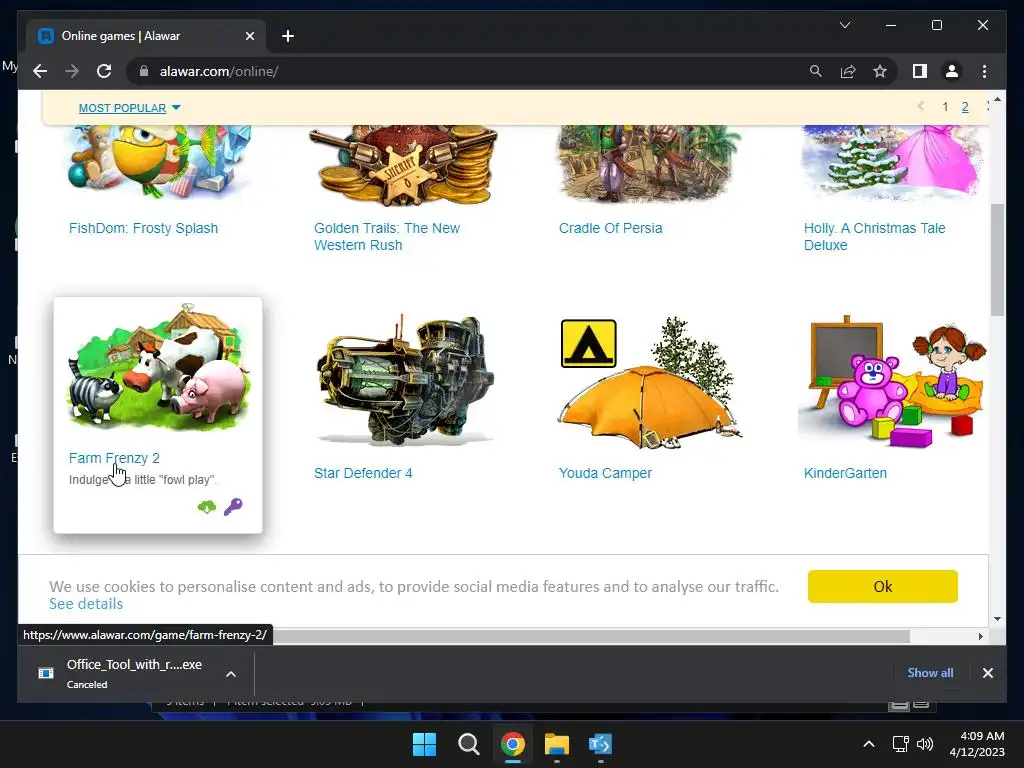
Task: Click the address bar URL alawar.com/online/
Action: [x=219, y=71]
